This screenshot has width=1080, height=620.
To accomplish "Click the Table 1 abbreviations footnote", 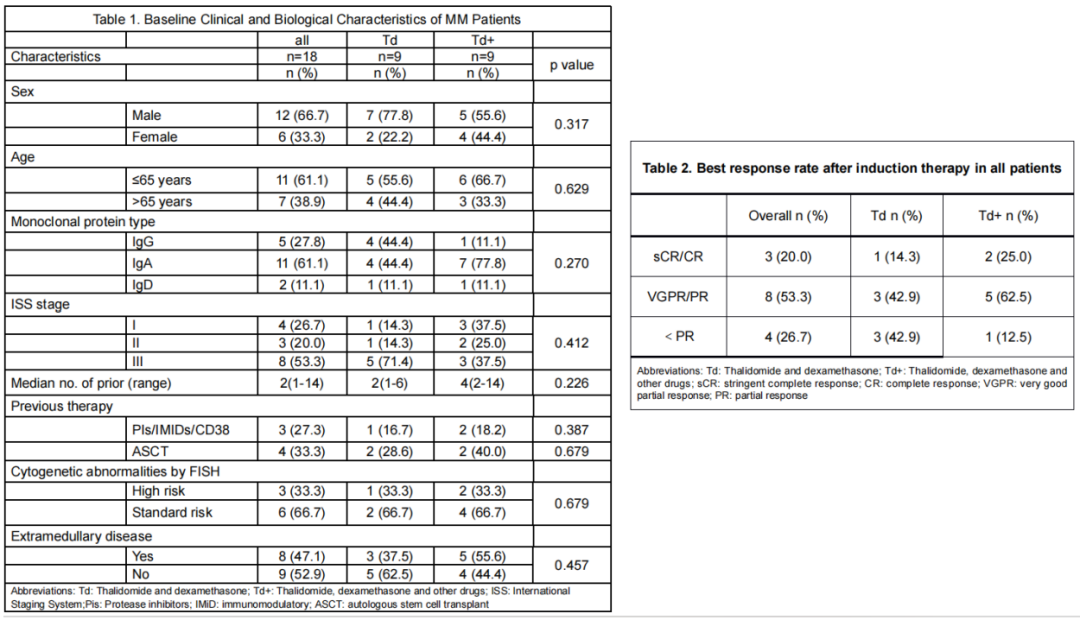I will [x=290, y=597].
